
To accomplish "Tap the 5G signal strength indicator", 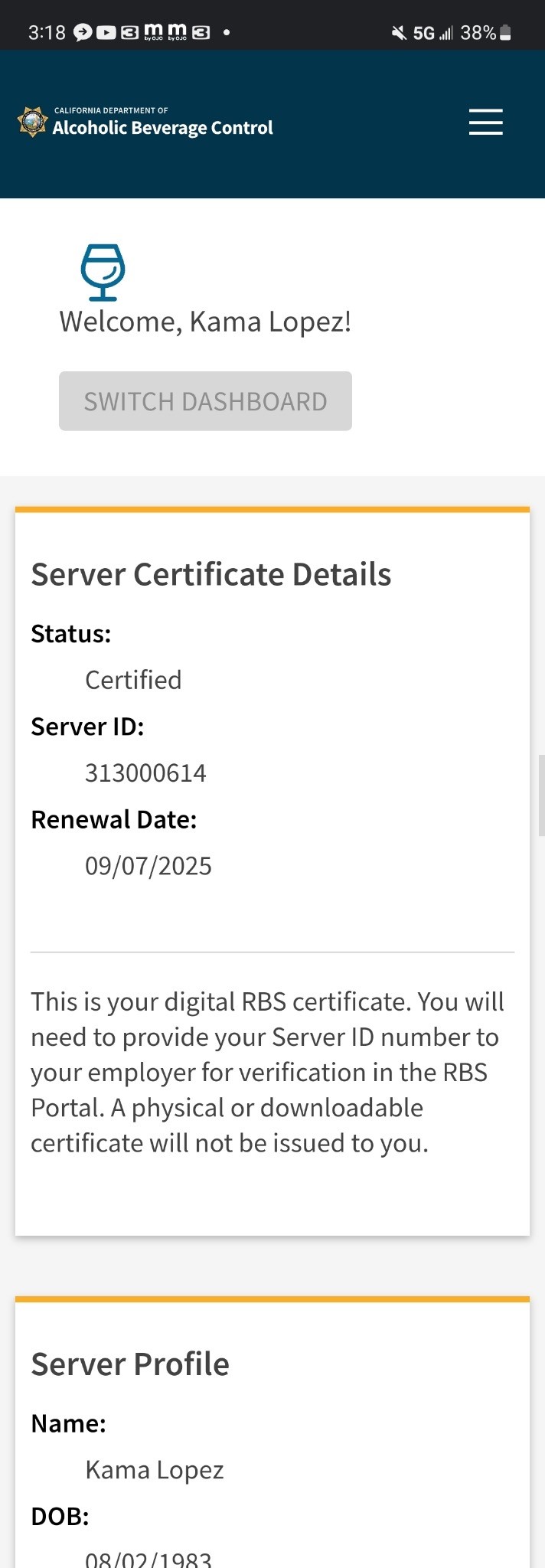I will 433,32.
